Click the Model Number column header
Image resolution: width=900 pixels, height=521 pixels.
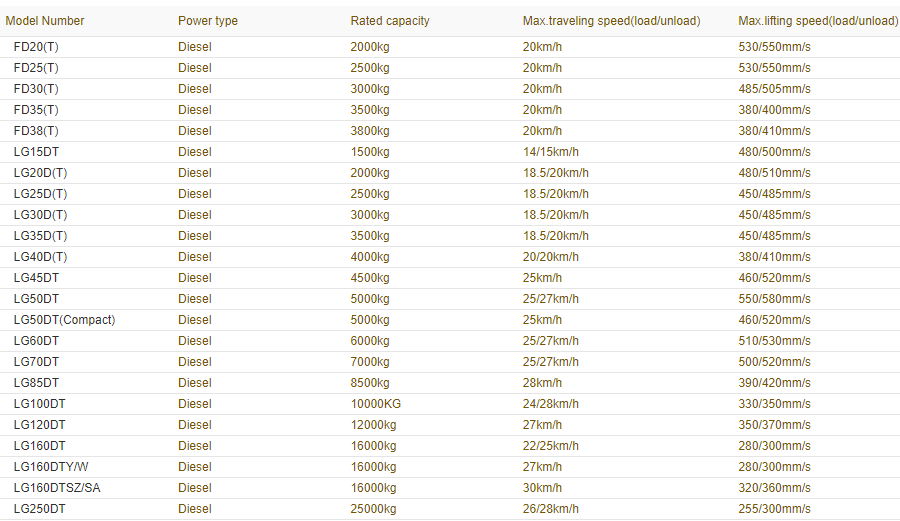tap(45, 21)
